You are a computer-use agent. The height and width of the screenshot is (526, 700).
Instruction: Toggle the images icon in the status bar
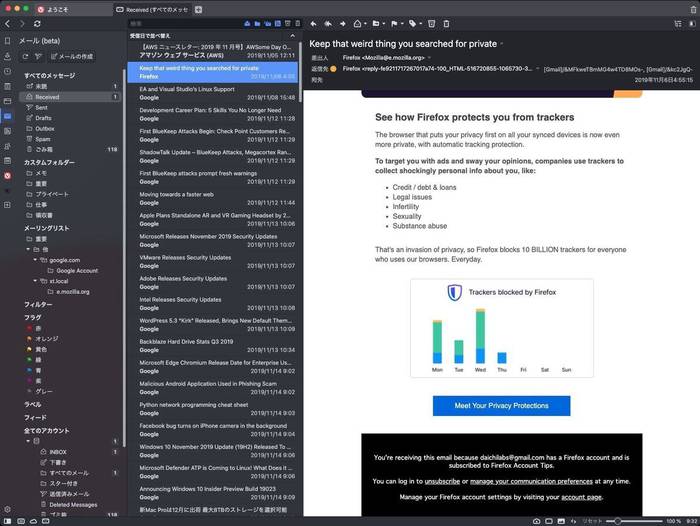[x=561, y=521]
